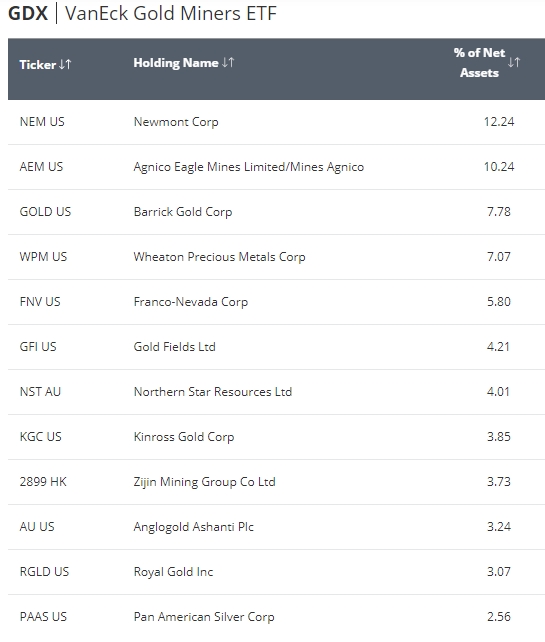
Task: Select the GDX ticker title
Action: 28,13
